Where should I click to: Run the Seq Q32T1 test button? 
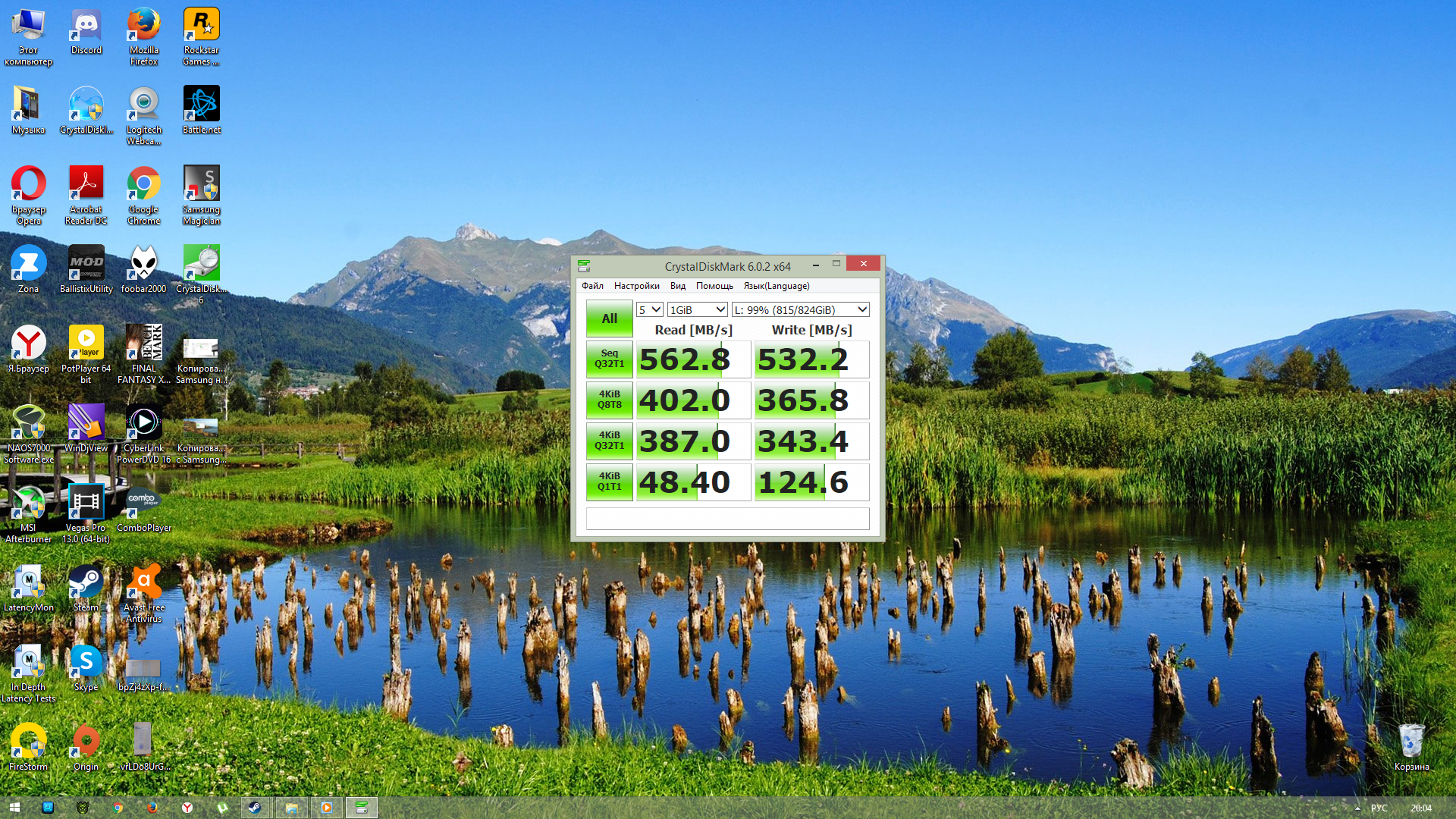tap(609, 359)
